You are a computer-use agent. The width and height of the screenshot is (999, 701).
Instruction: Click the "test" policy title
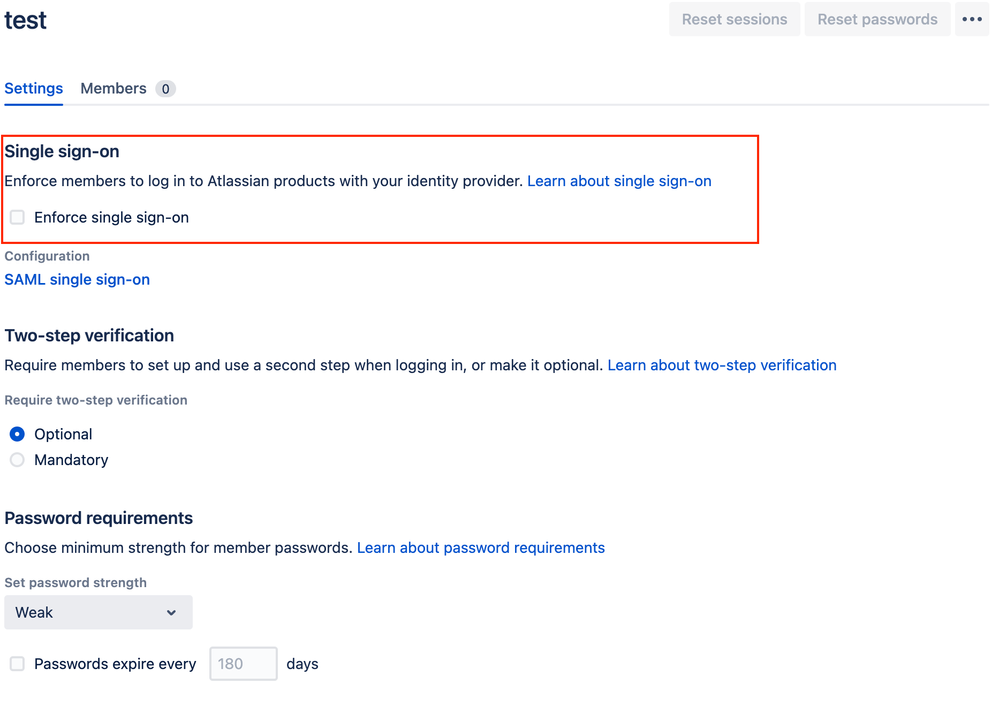(26, 20)
